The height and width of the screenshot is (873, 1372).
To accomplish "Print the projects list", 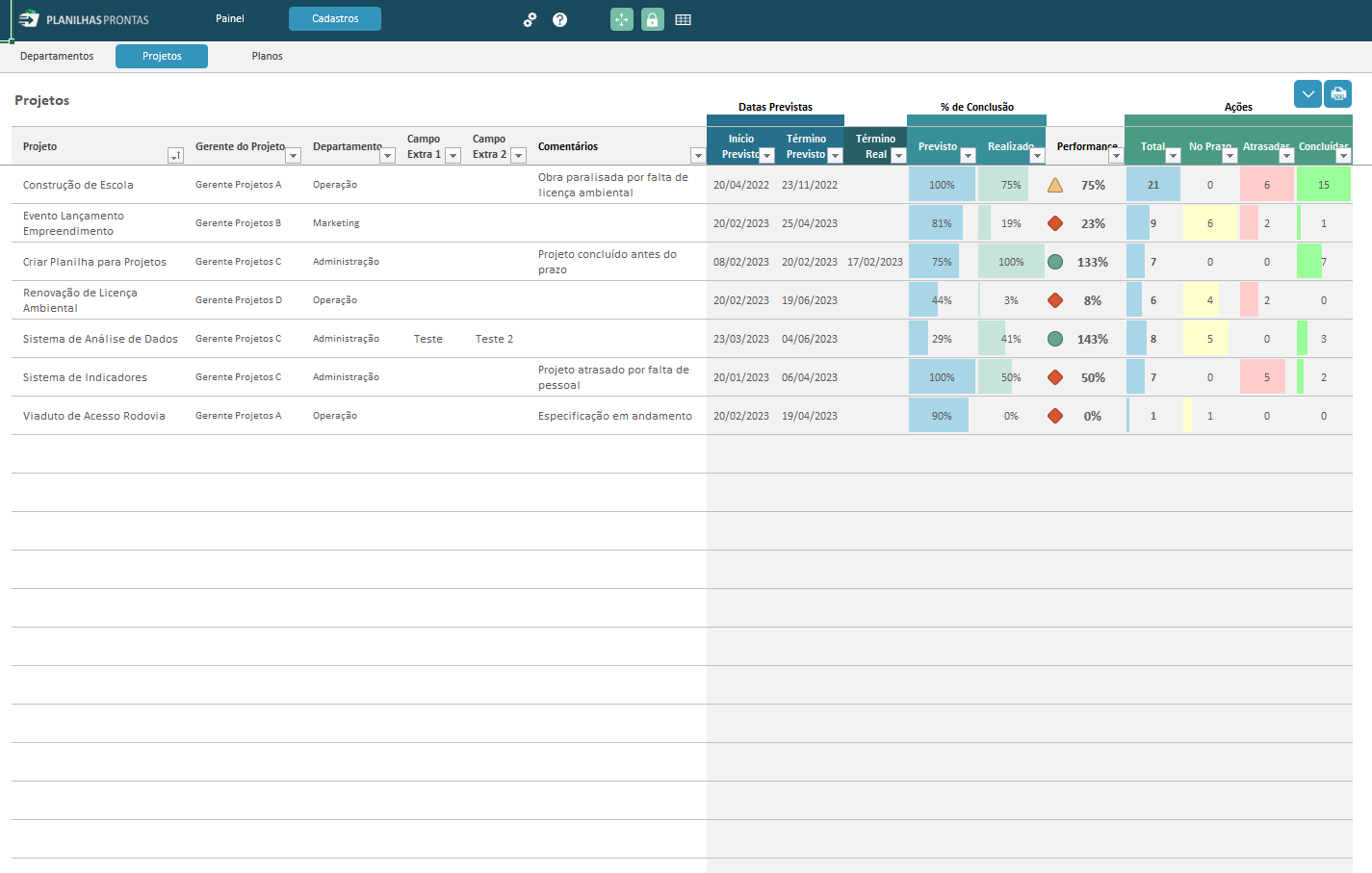I will point(1337,94).
